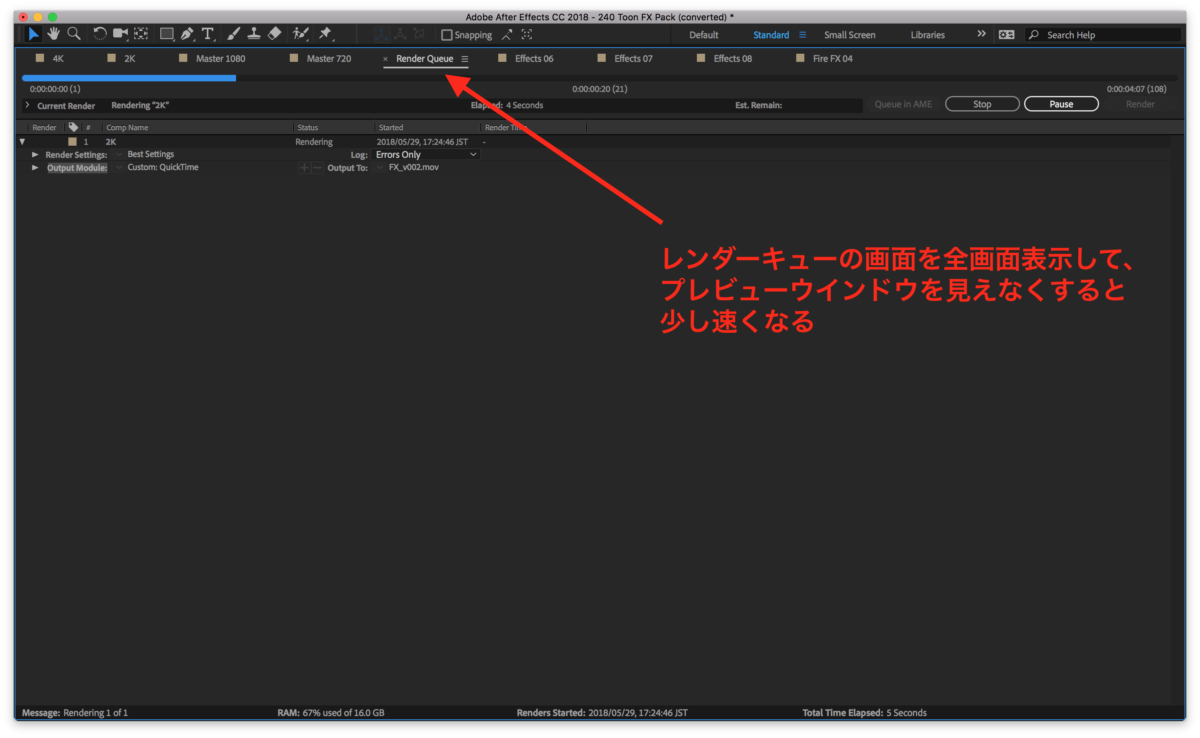Select the Brush tool

point(233,34)
